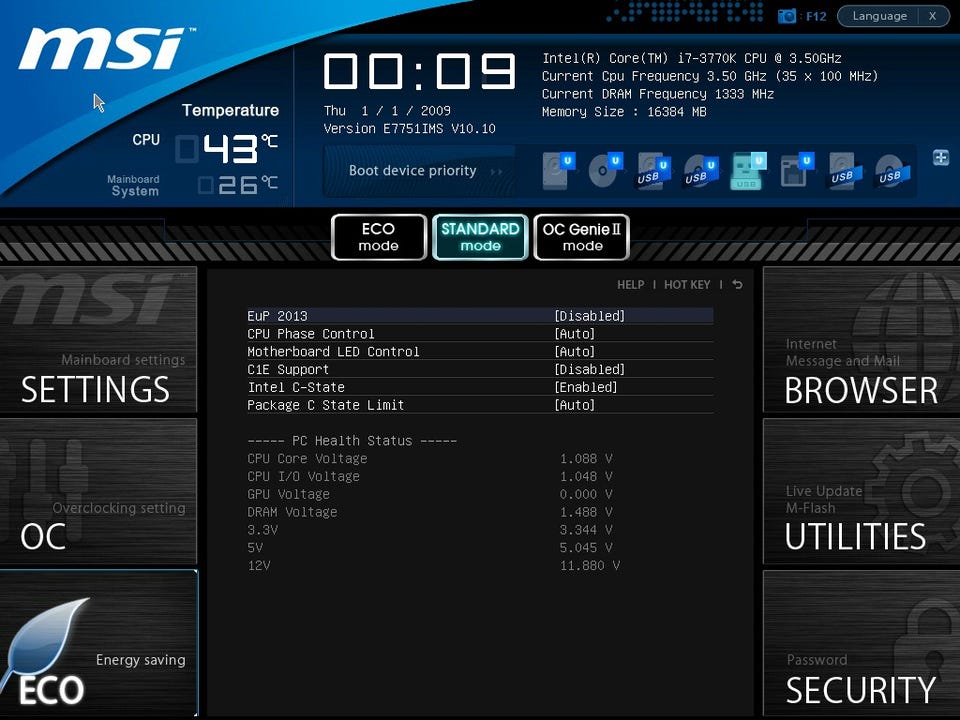The width and height of the screenshot is (960, 720).
Task: Click the F12 screenshot camera icon
Action: [787, 16]
